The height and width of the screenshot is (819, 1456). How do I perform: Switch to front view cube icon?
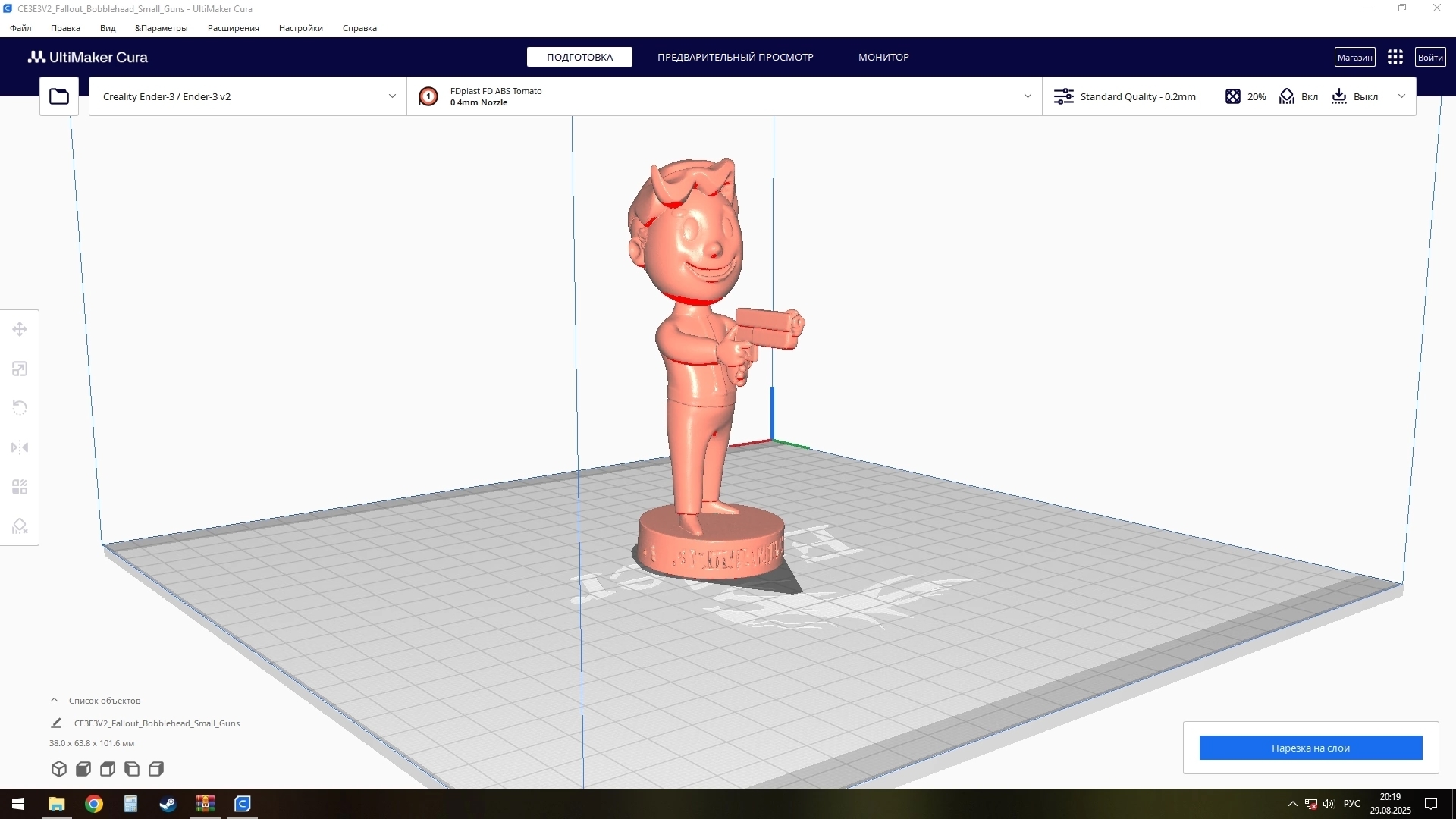click(83, 769)
